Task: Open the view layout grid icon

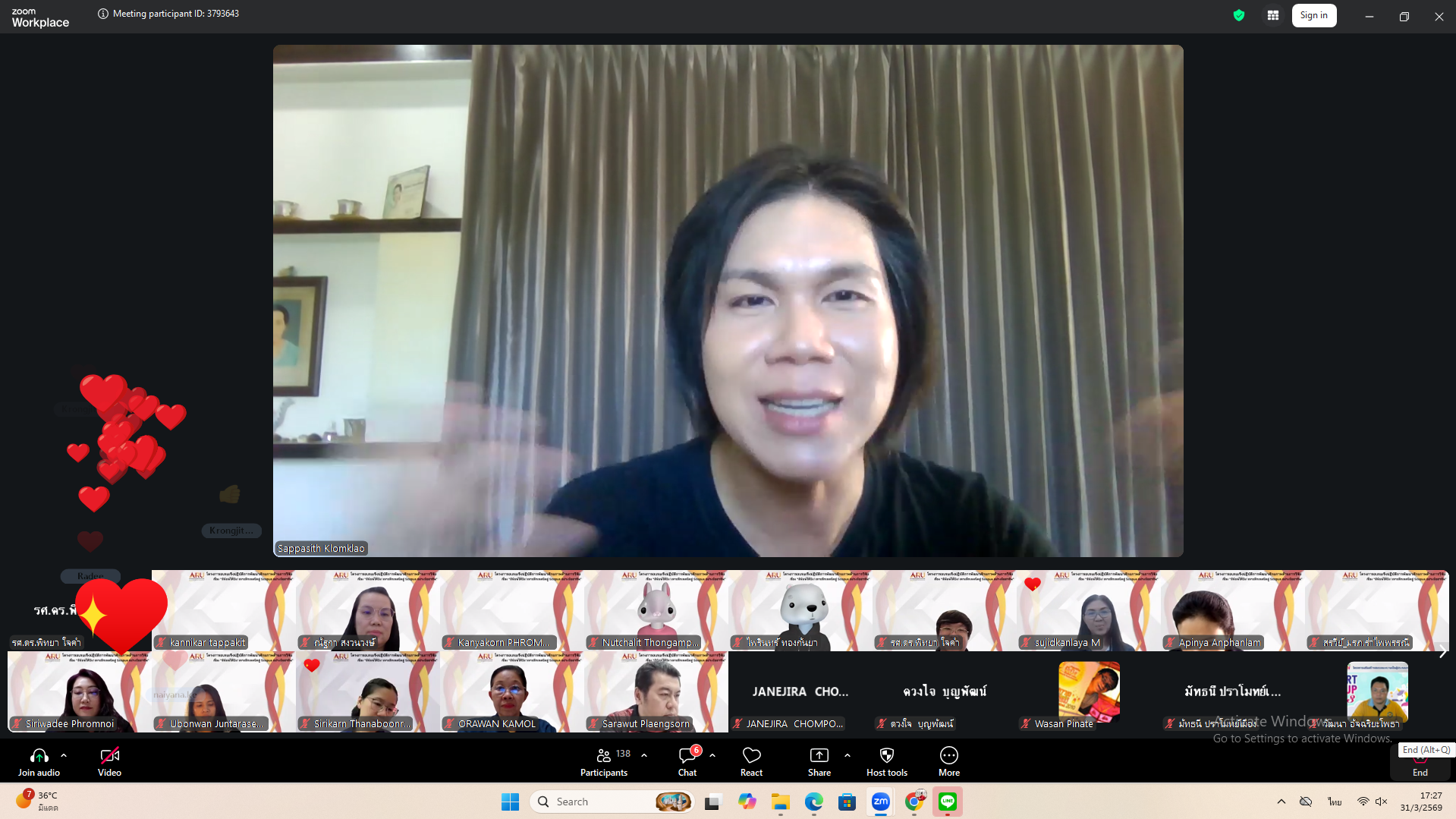Action: [x=1272, y=15]
